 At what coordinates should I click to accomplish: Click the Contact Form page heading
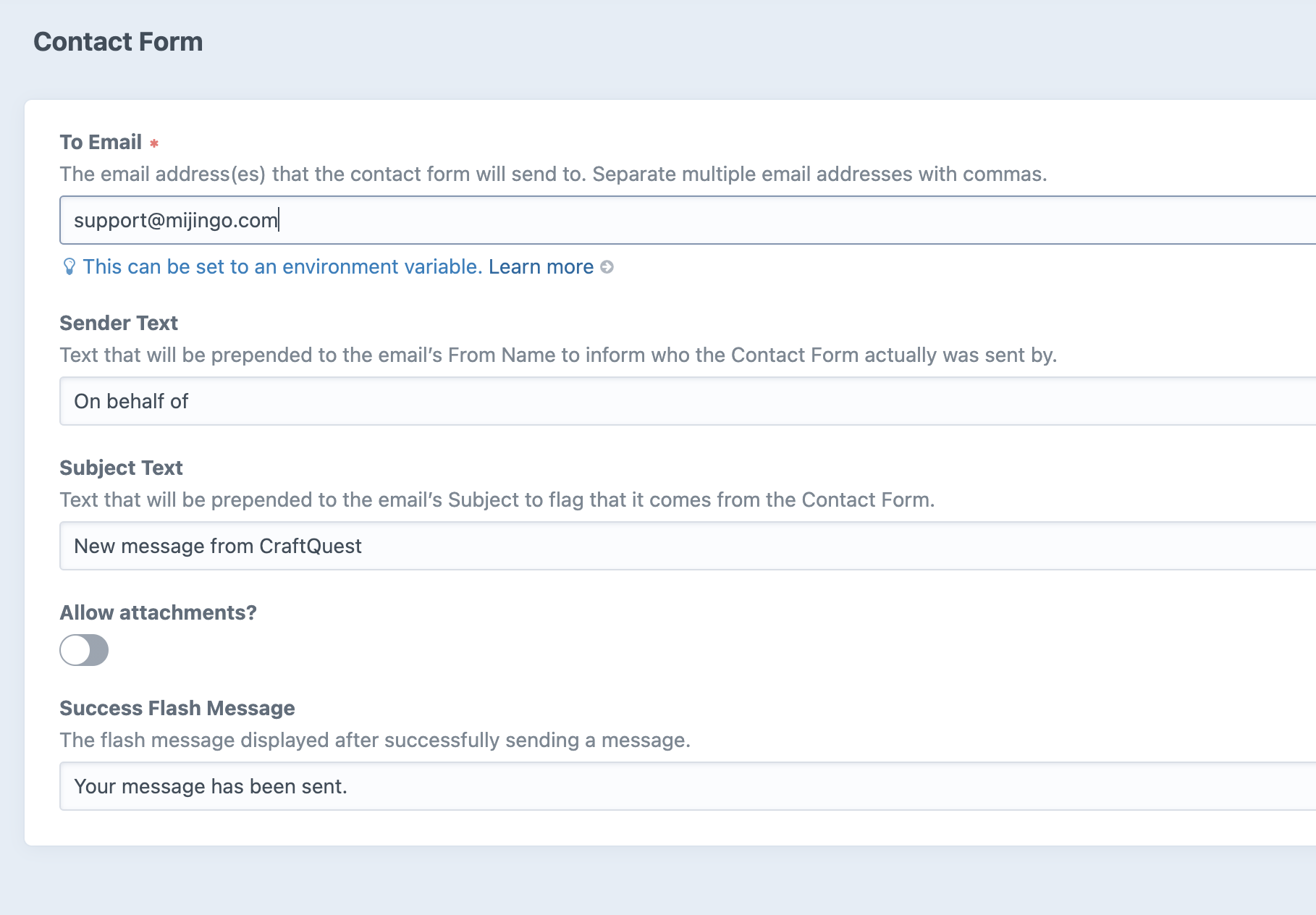(x=118, y=42)
